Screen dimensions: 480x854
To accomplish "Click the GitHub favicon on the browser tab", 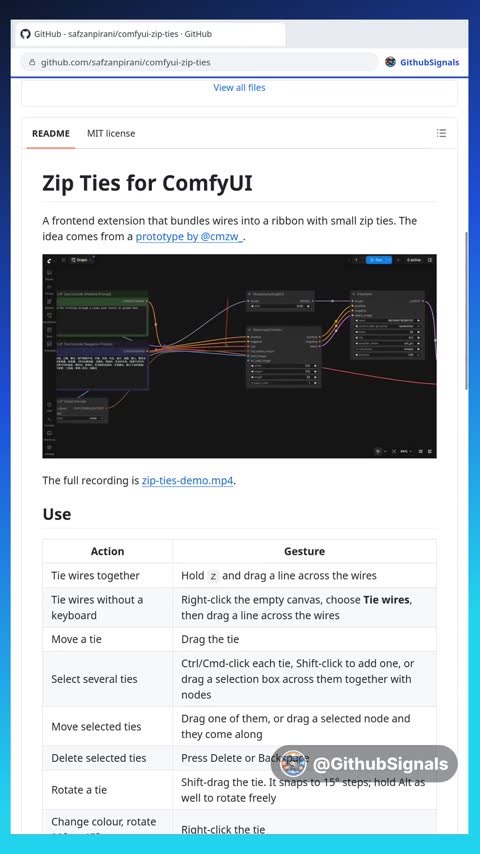I will point(25,34).
